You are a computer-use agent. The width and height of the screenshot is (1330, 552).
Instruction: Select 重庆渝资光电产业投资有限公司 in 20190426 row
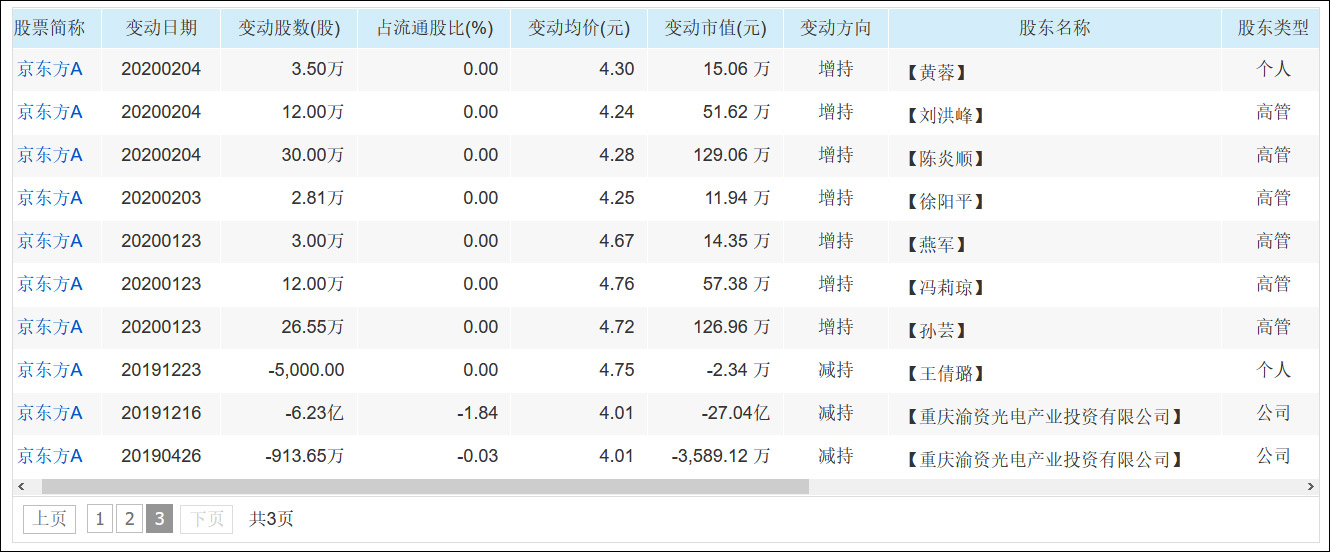(x=1044, y=459)
